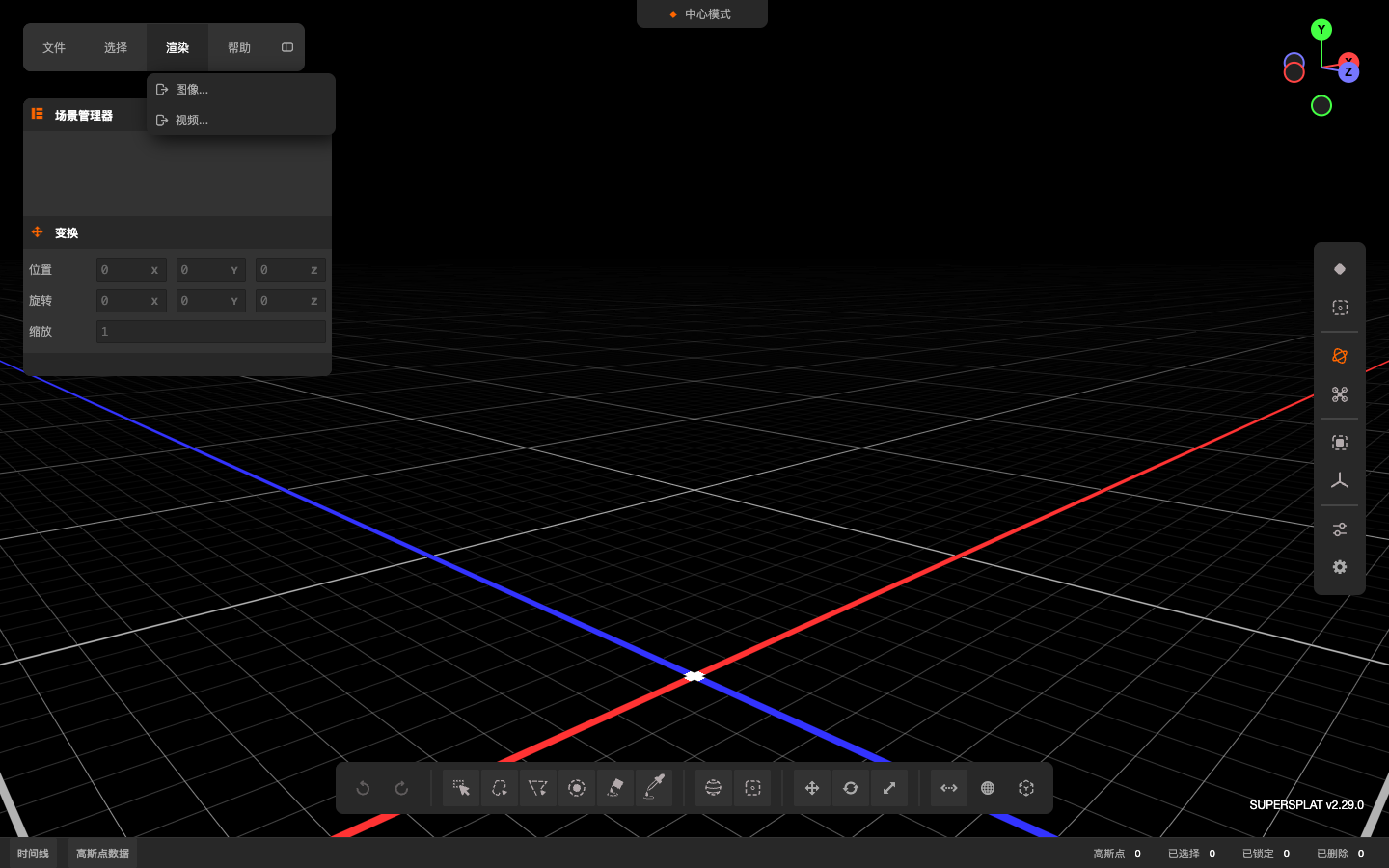Select the polygon selection tool
The height and width of the screenshot is (868, 1389).
point(538,788)
